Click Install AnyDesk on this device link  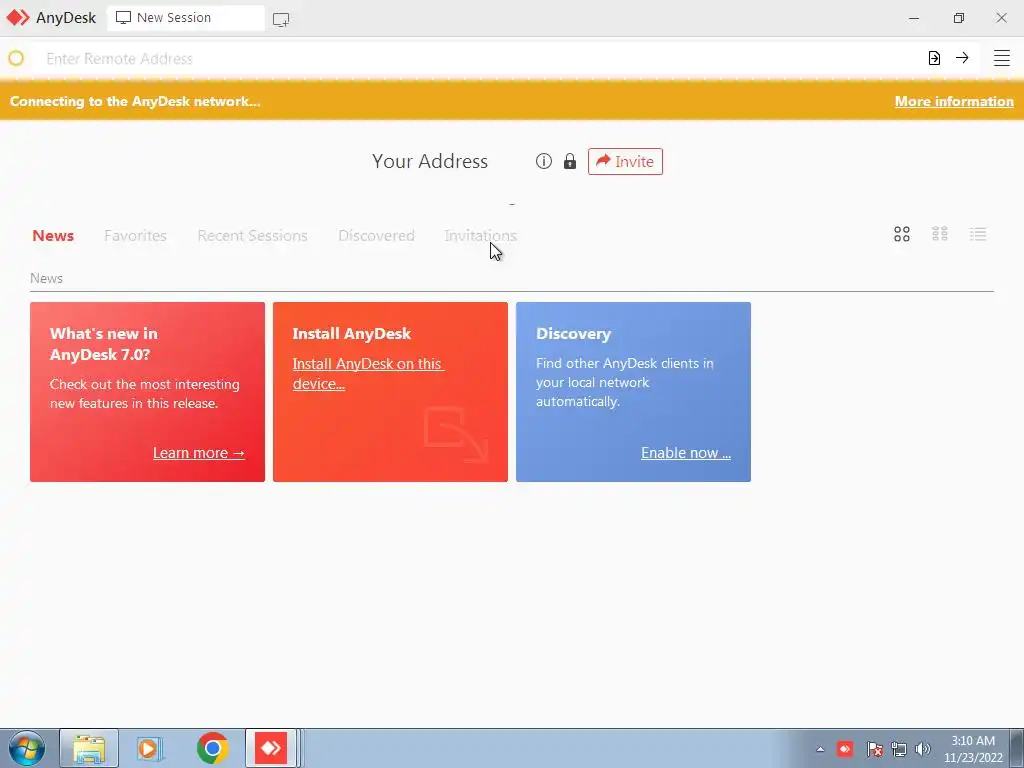coord(368,374)
